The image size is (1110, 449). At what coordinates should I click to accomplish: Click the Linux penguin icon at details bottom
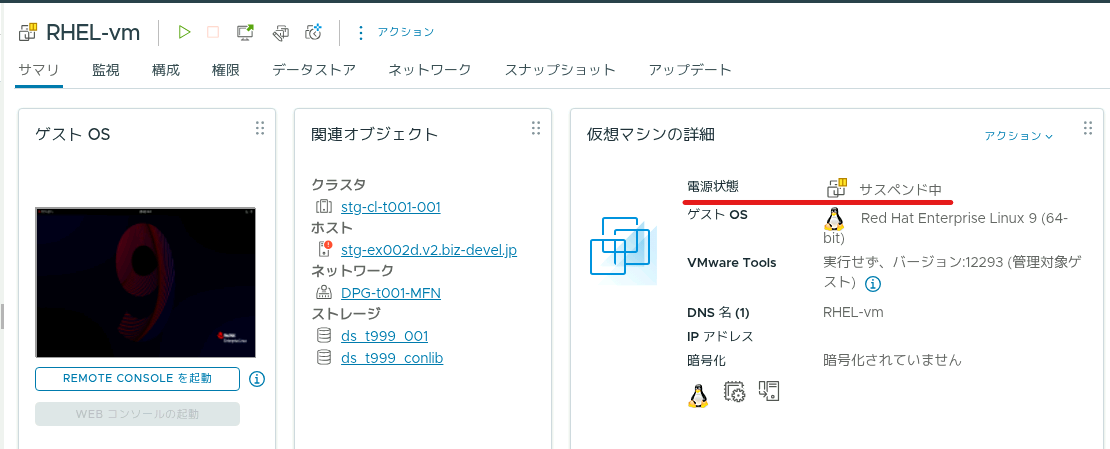click(698, 394)
